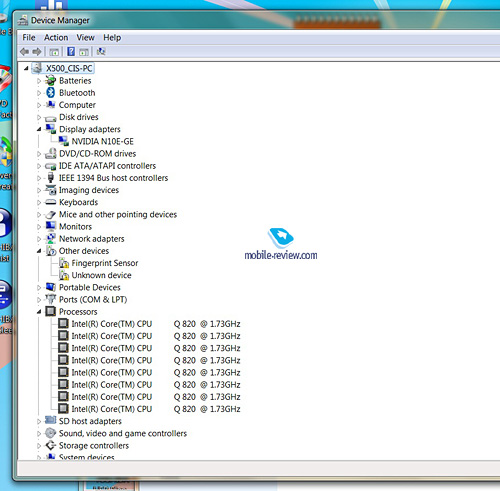Expand the Batteries node
This screenshot has height=491, width=500.
(x=39, y=81)
